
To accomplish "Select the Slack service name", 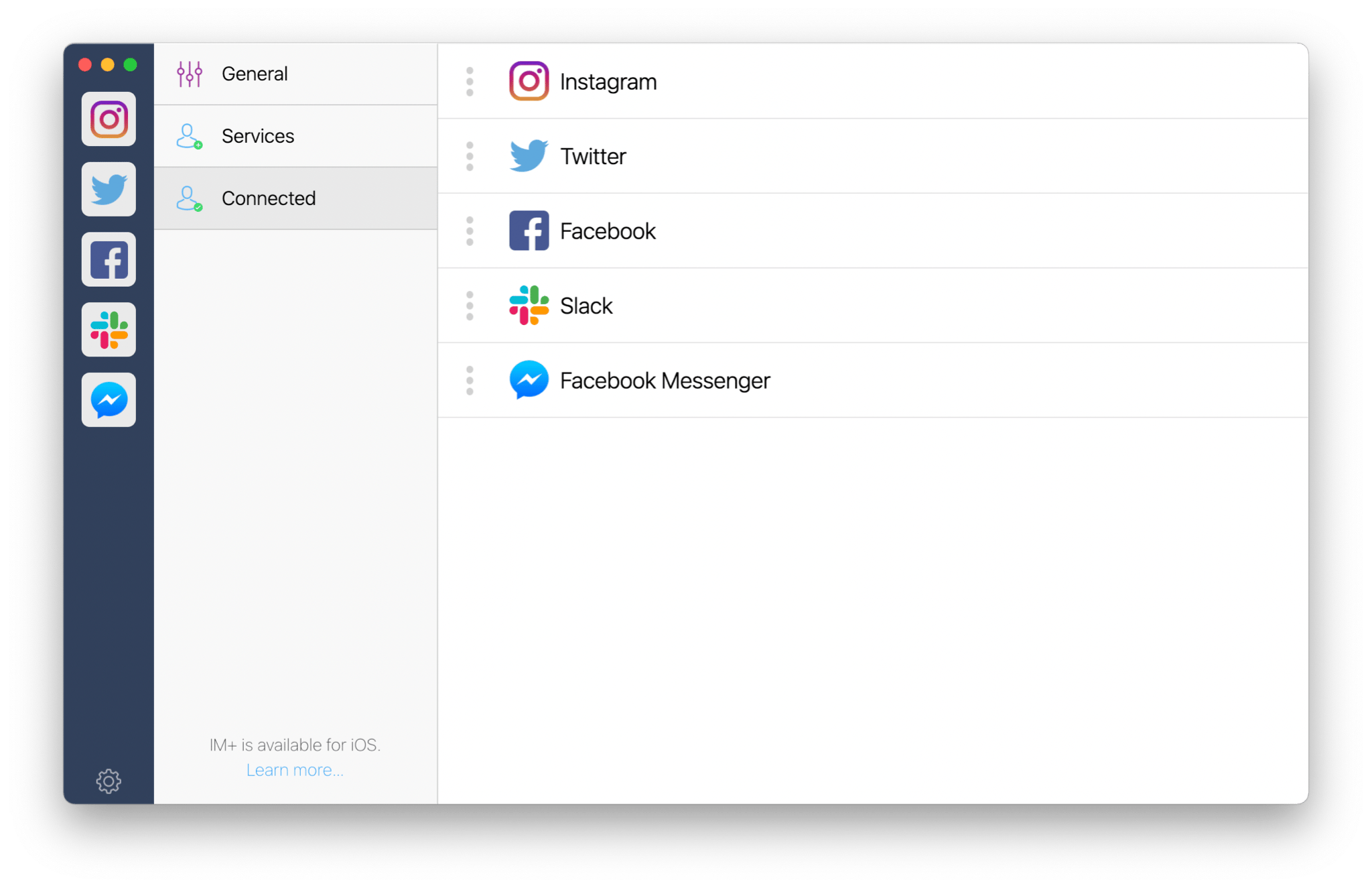I will [586, 306].
